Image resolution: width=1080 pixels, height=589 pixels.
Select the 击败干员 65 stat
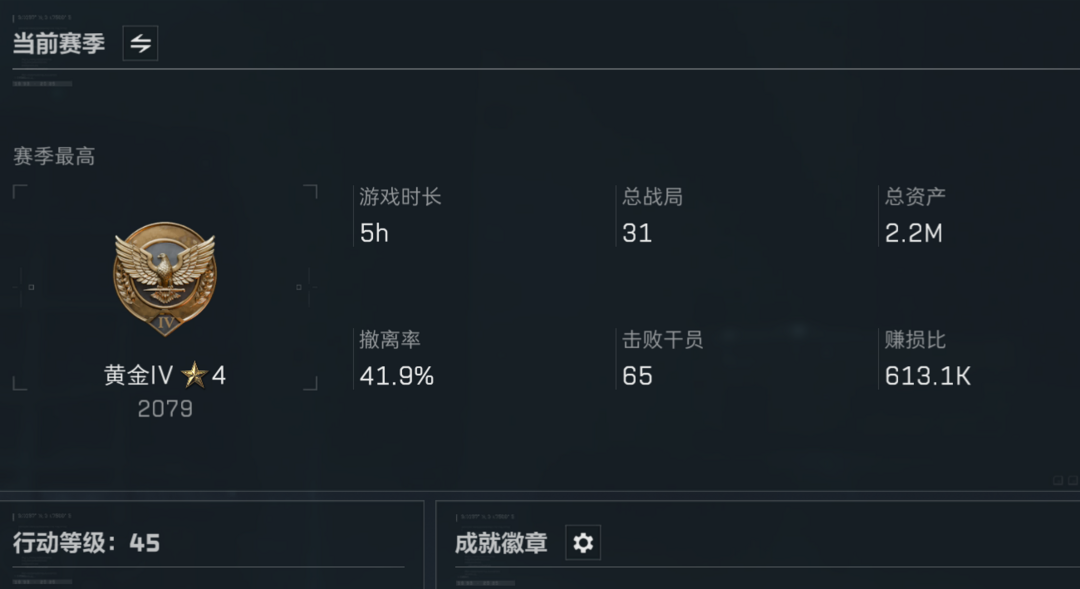[x=663, y=358]
